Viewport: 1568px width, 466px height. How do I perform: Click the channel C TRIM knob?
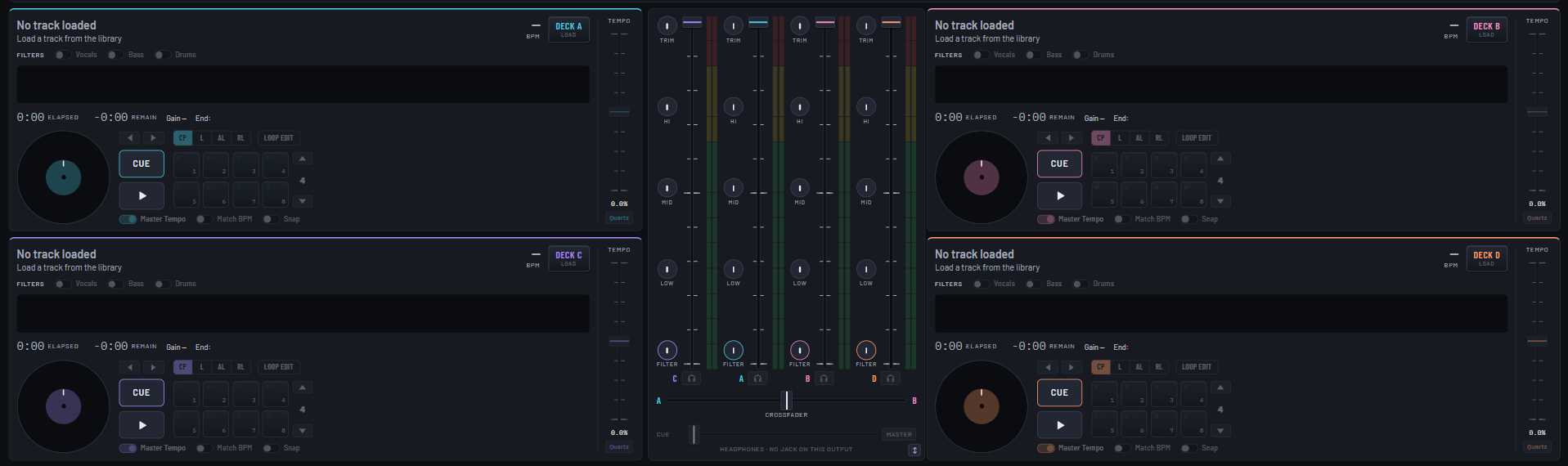pos(667,26)
